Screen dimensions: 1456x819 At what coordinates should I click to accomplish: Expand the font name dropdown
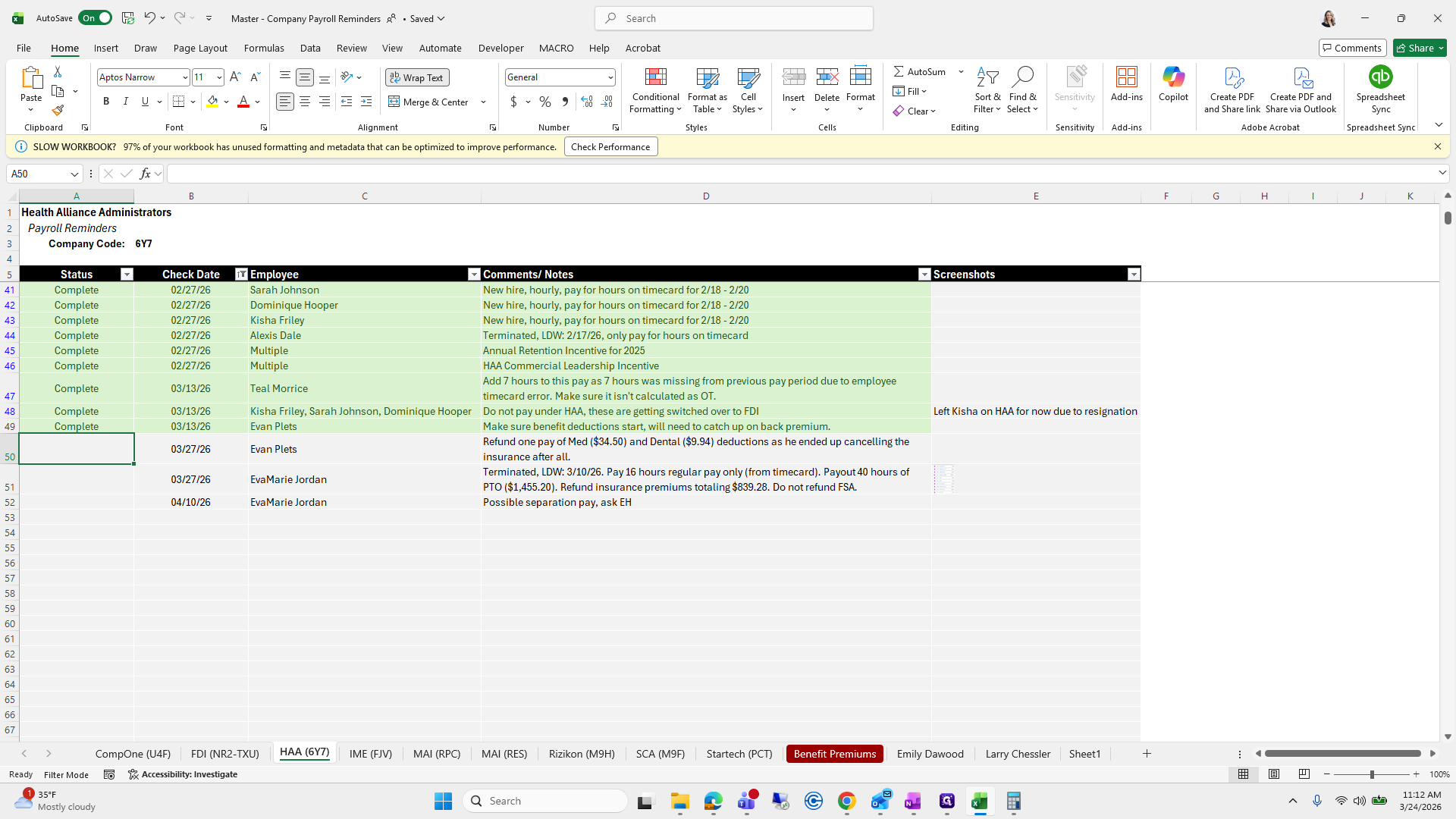click(x=184, y=77)
